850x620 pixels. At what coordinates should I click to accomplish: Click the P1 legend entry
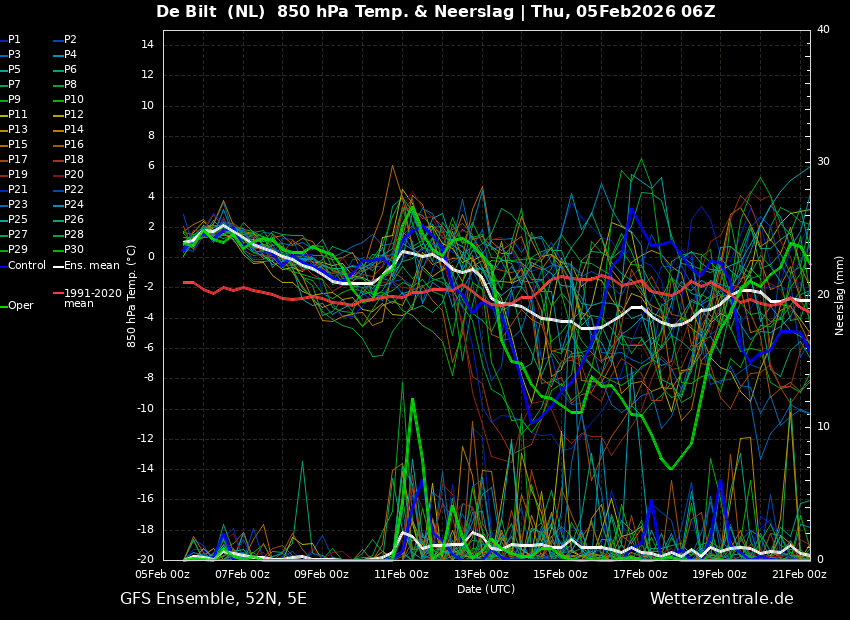pos(14,40)
